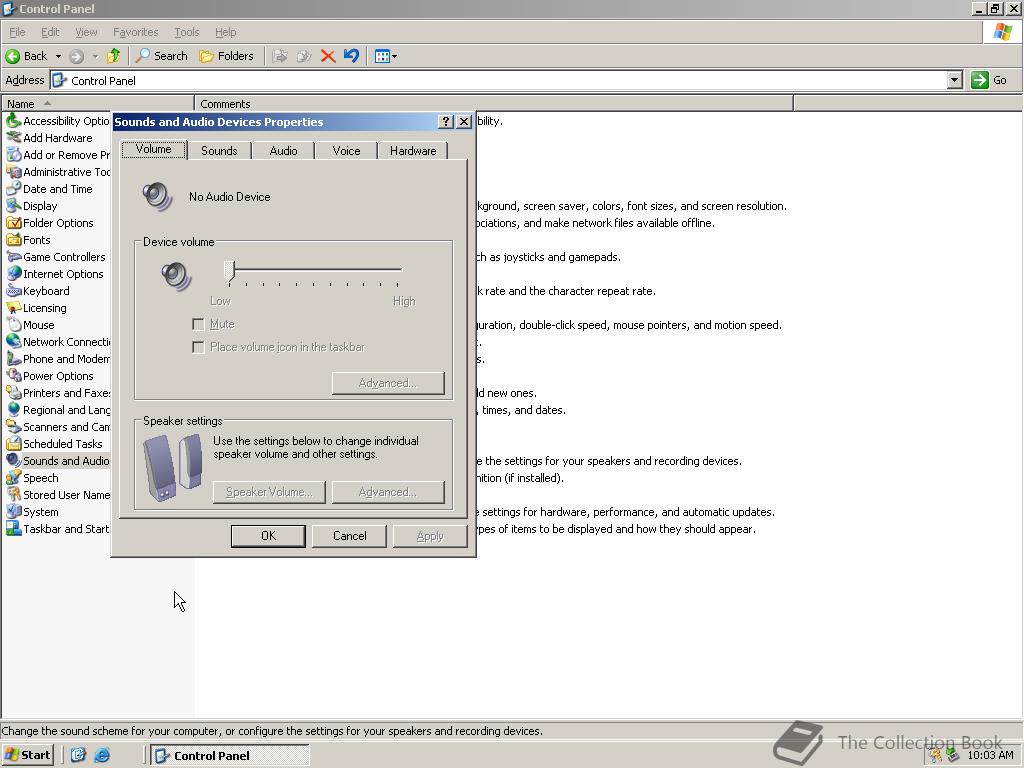
Task: Switch to the Sounds tab
Action: (219, 151)
